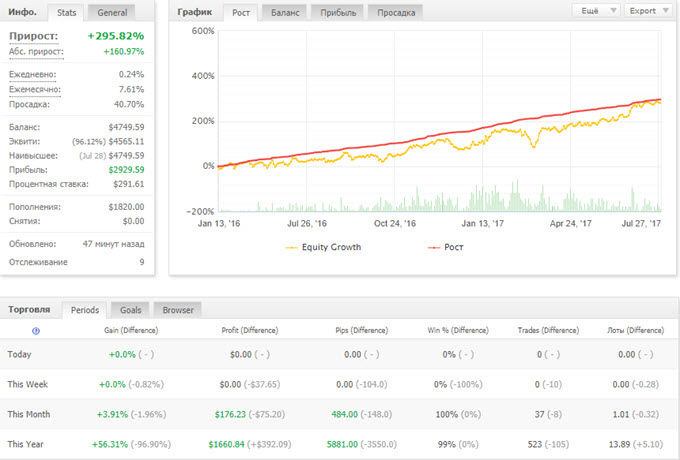Click This Year lots 13.89
This screenshot has width=680, height=460.
tap(619, 444)
